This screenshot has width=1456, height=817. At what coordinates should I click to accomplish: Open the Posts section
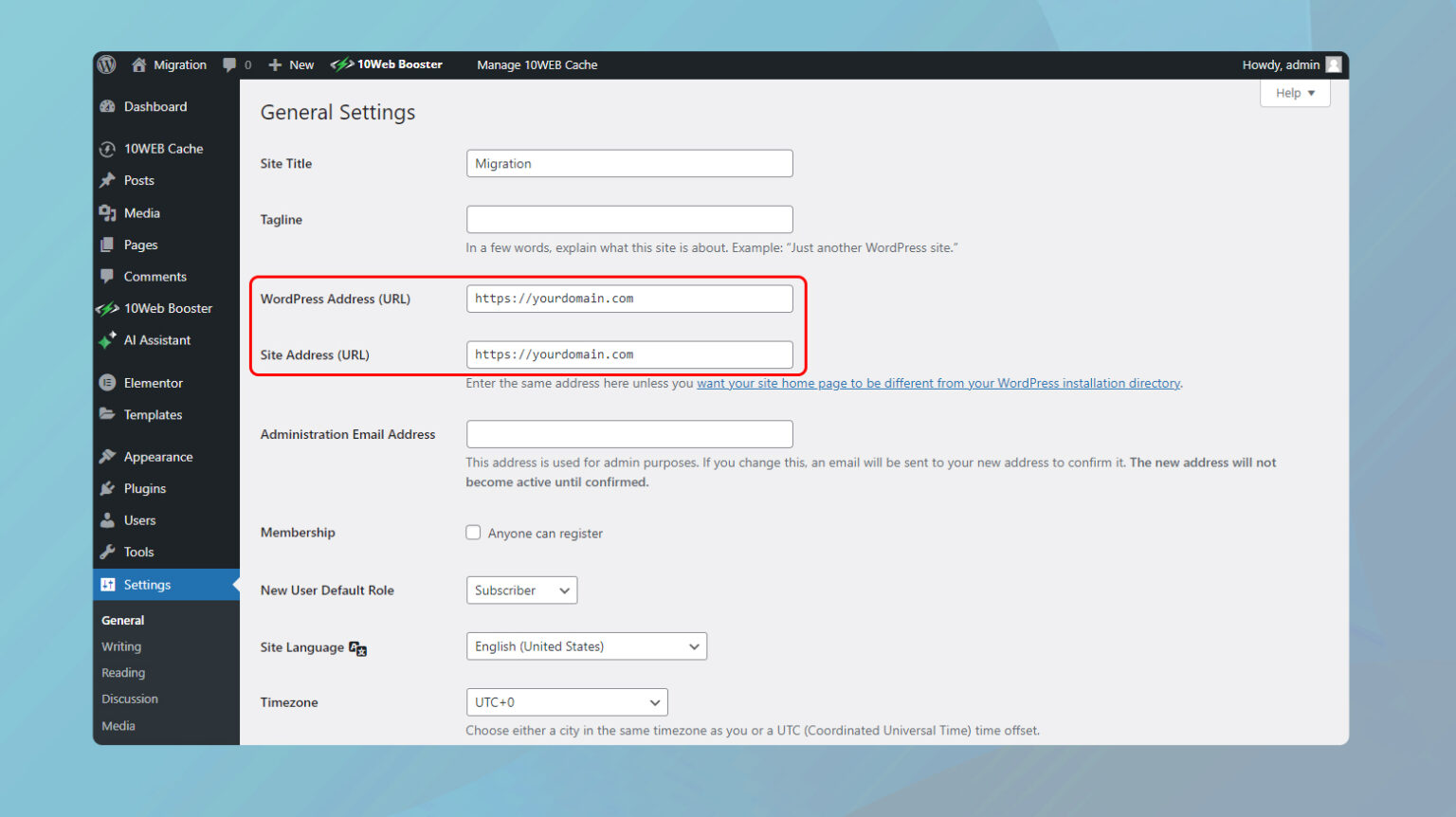pyautogui.click(x=138, y=180)
